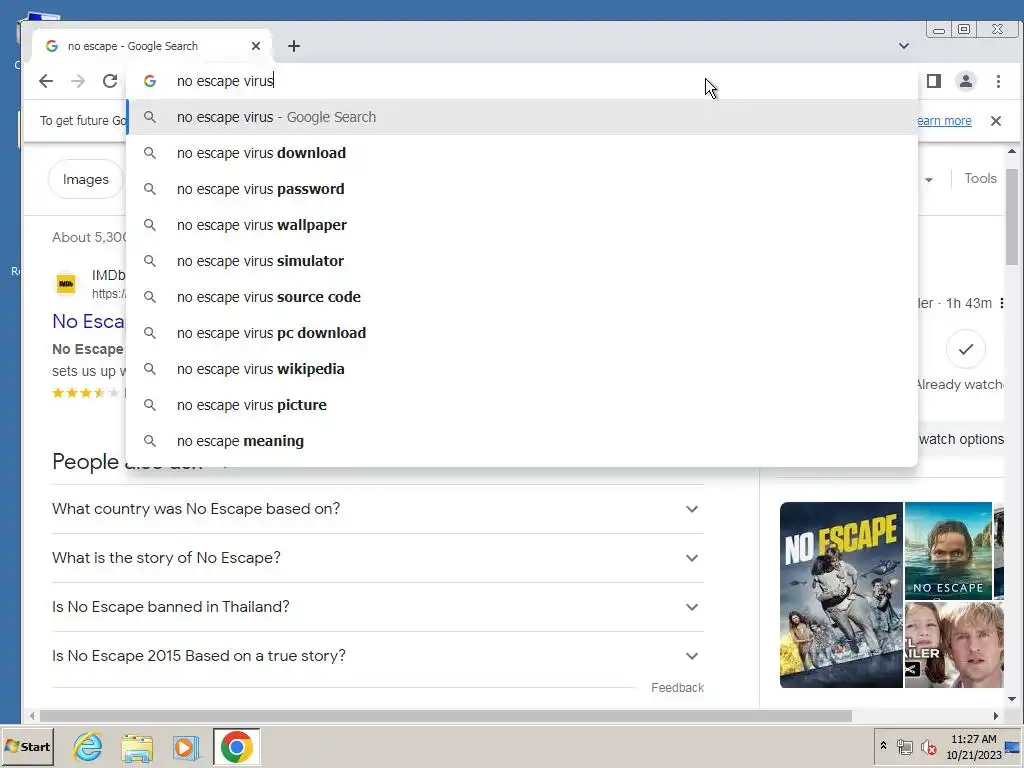The height and width of the screenshot is (768, 1024).
Task: Open Windows Explorer folder from taskbar
Action: 137,747
